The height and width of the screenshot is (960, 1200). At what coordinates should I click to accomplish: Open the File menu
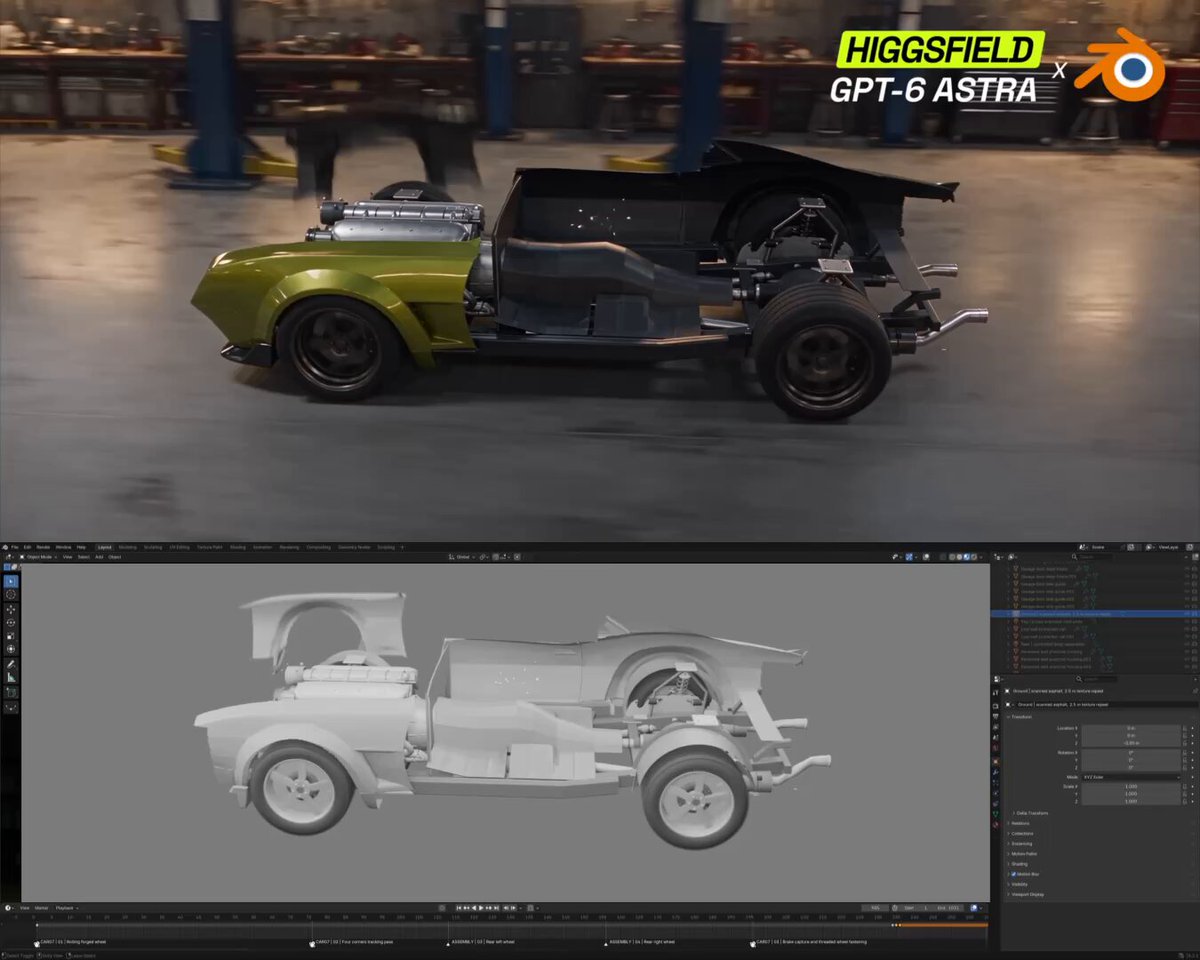pos(15,547)
